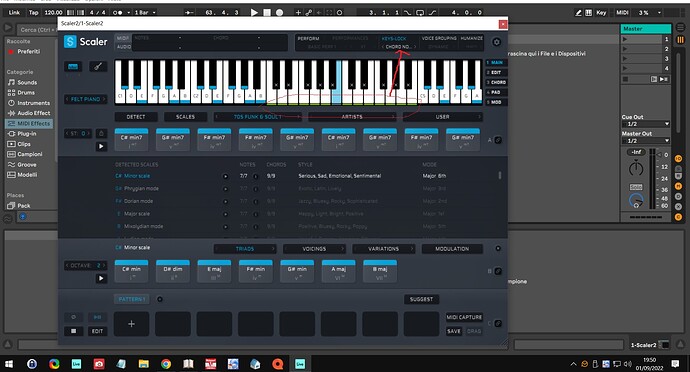Click the SCALES button
Image resolution: width=690 pixels, height=372 pixels.
pyautogui.click(x=185, y=117)
